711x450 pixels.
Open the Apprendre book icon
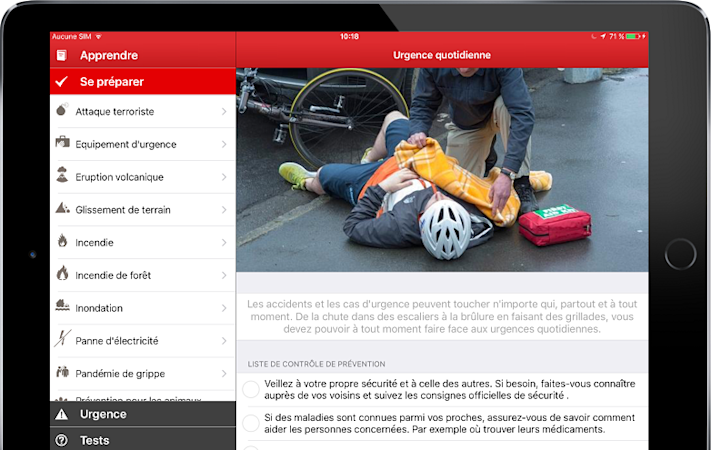(x=61, y=55)
